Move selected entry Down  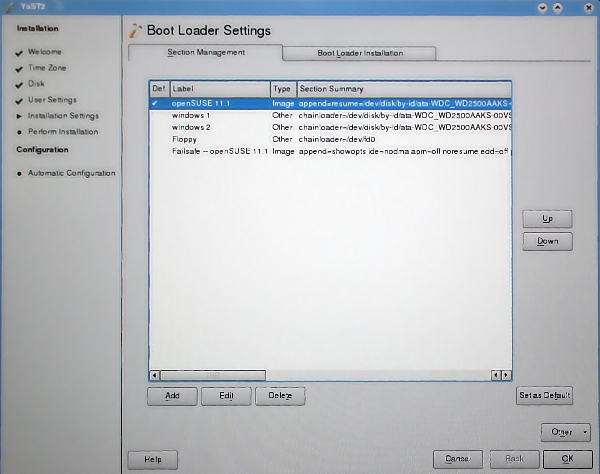547,241
